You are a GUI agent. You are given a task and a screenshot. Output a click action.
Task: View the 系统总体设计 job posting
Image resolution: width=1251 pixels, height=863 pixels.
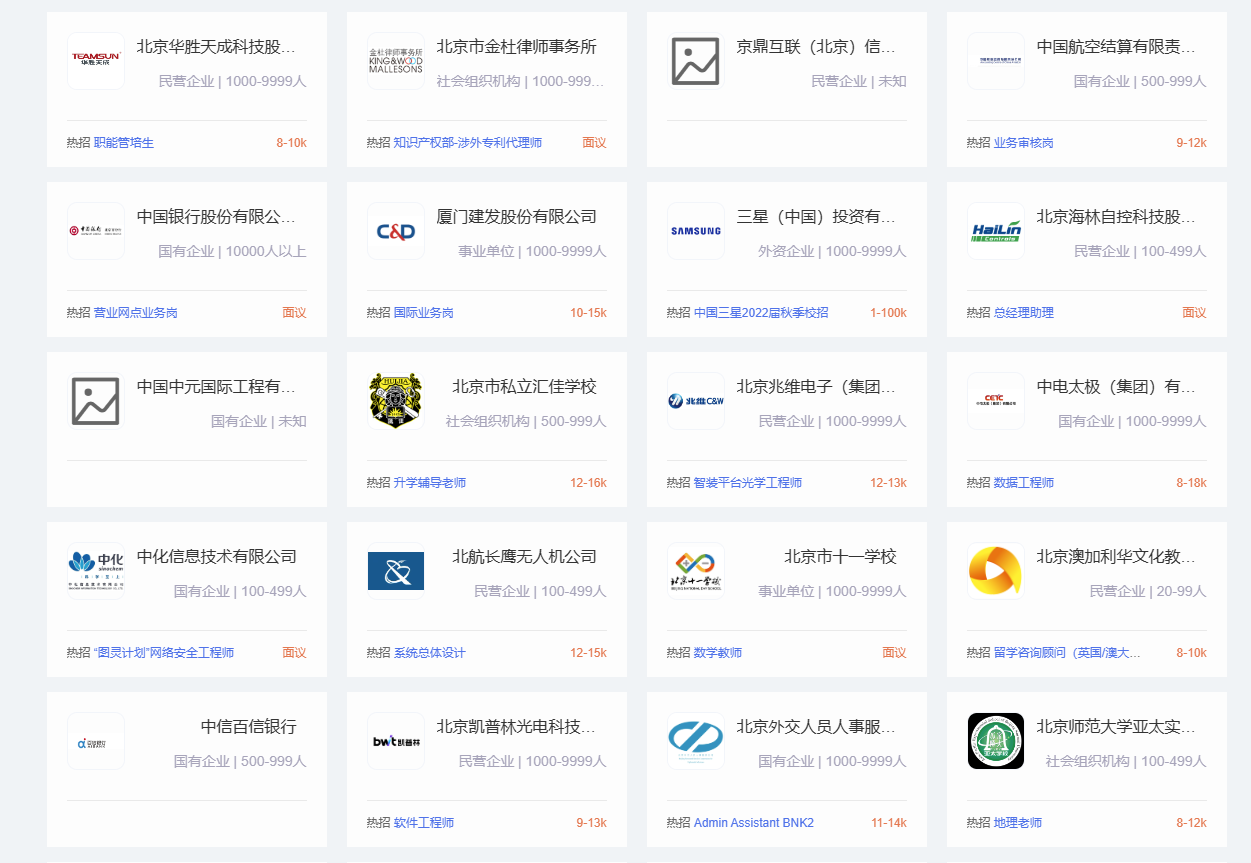pos(430,653)
